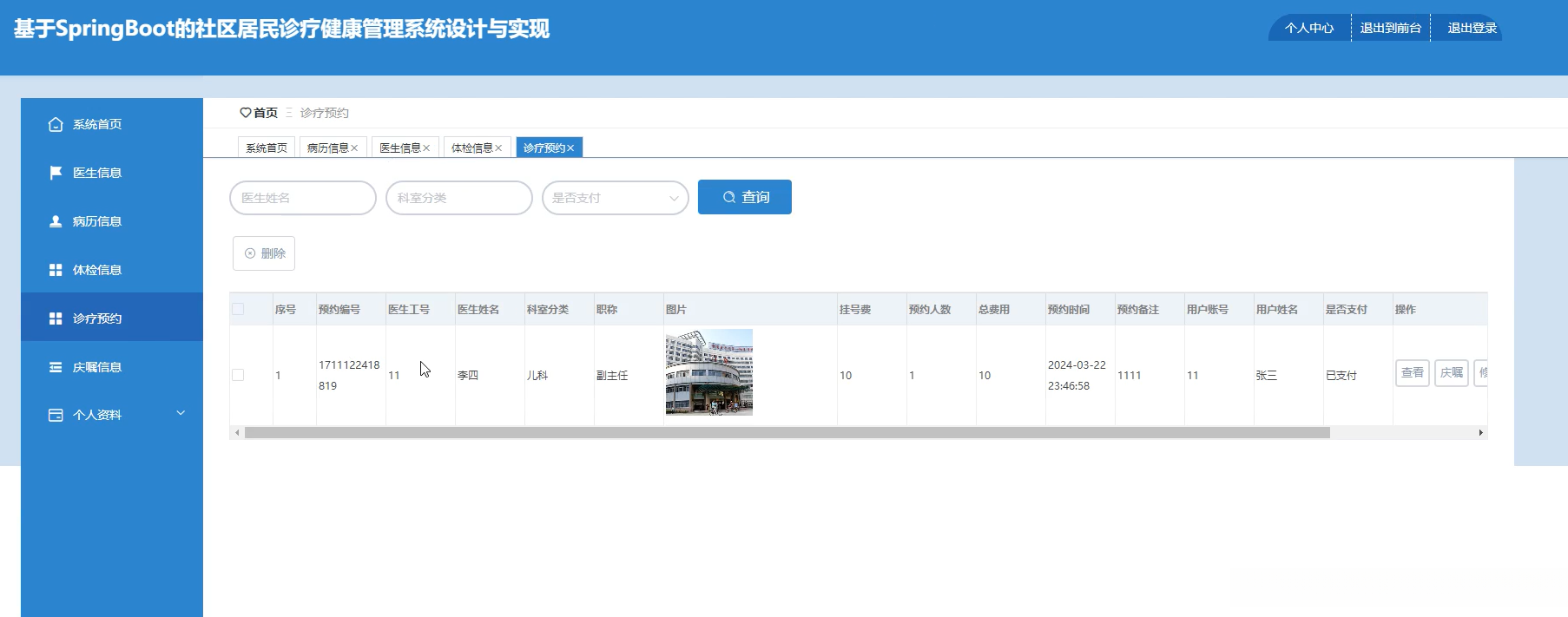Open the 是否支付 dropdown filter

616,198
